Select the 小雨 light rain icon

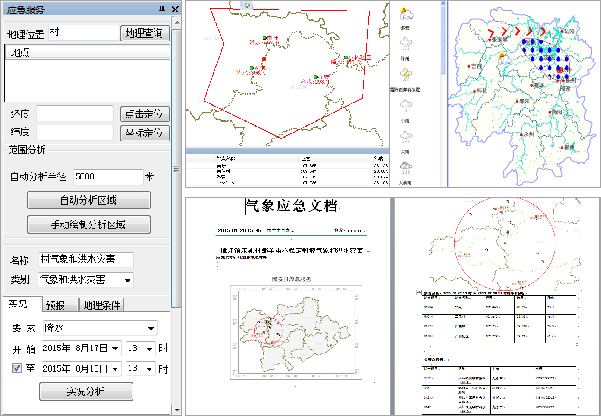coord(408,106)
